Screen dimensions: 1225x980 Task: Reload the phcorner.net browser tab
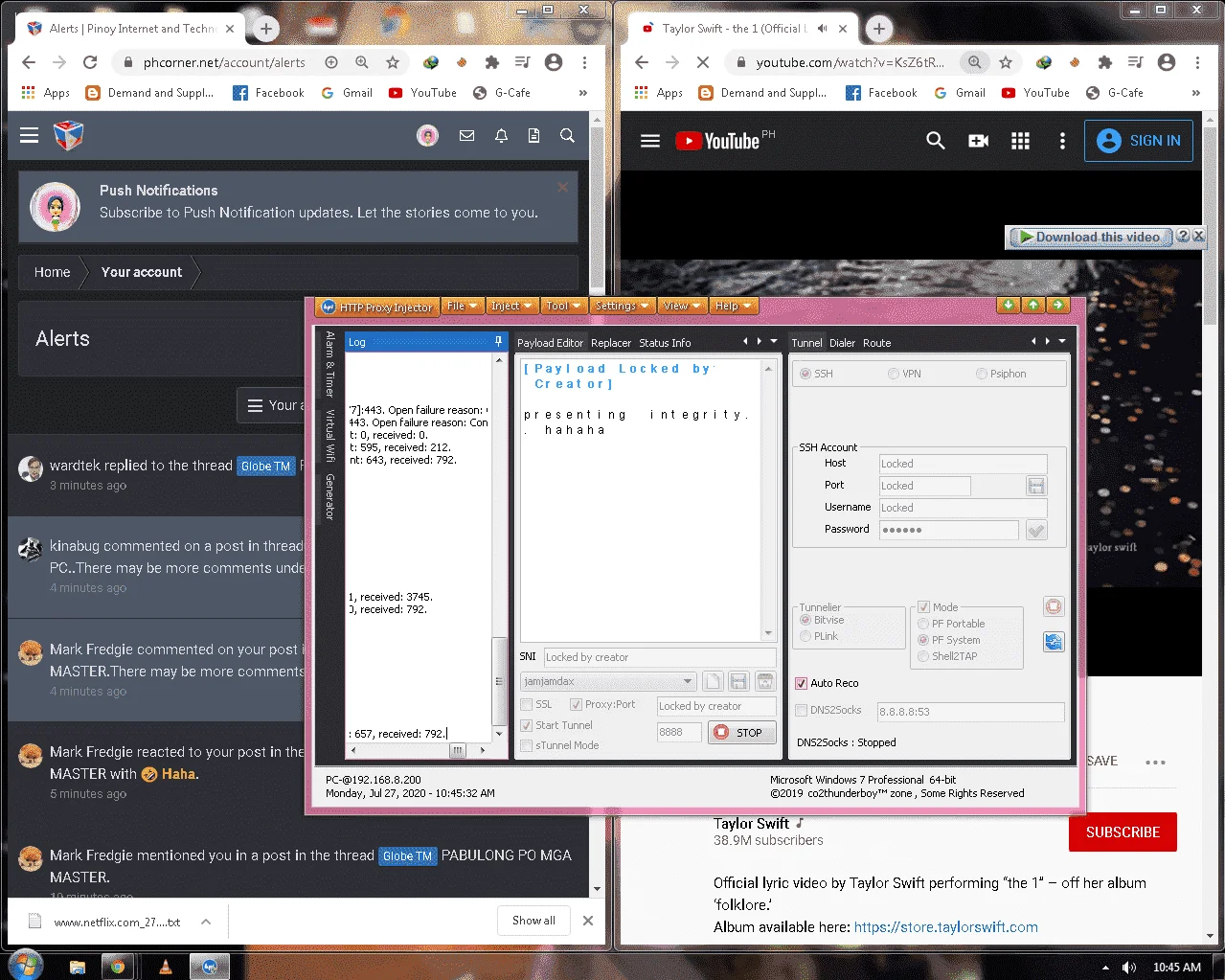(x=90, y=62)
